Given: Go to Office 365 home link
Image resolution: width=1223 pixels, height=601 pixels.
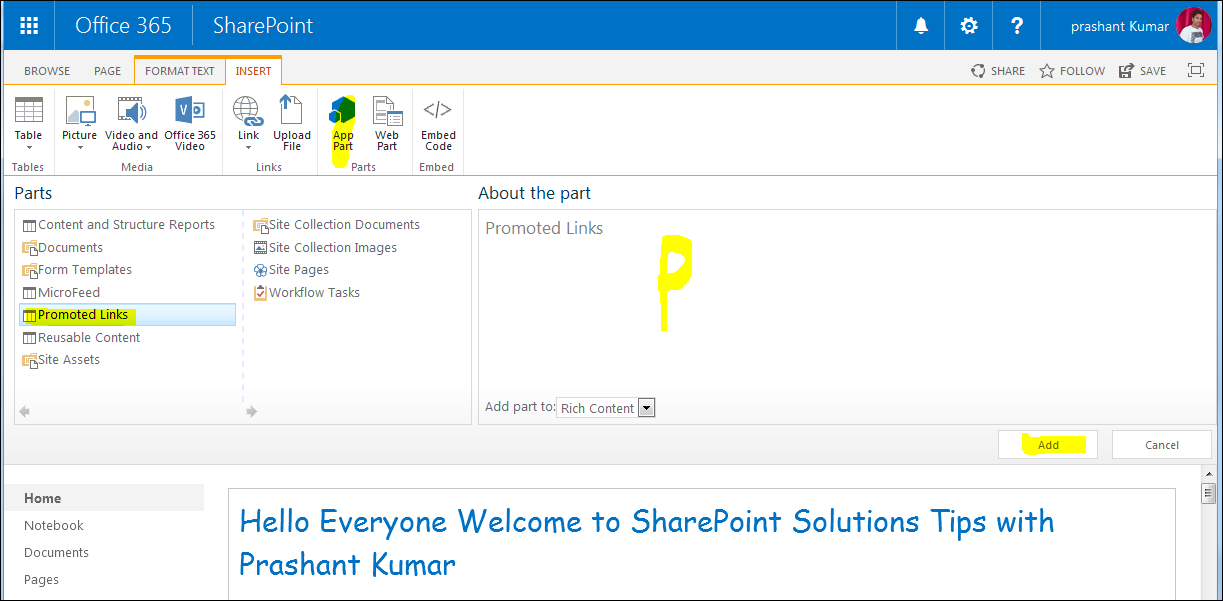Looking at the screenshot, I should tap(124, 26).
